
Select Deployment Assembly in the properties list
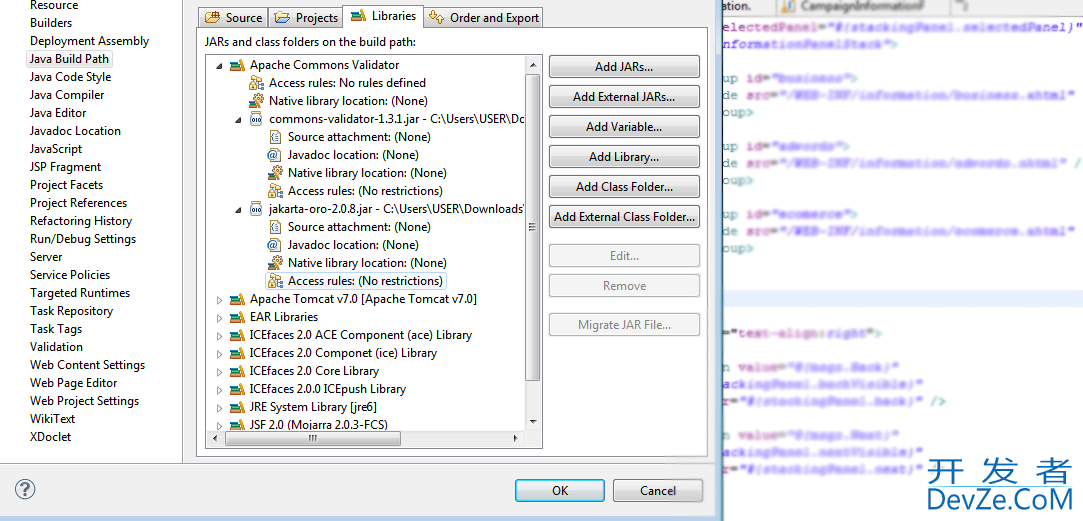[x=89, y=41]
